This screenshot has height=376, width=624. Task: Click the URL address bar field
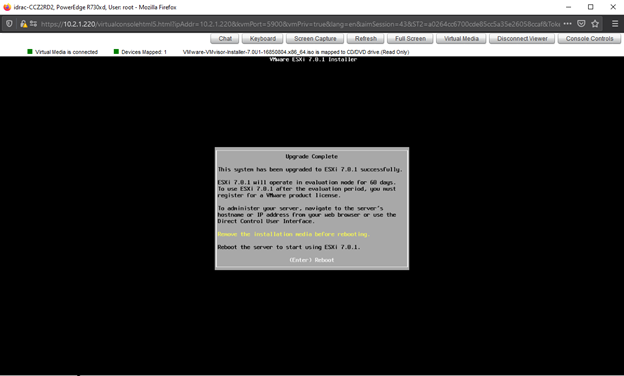point(300,24)
